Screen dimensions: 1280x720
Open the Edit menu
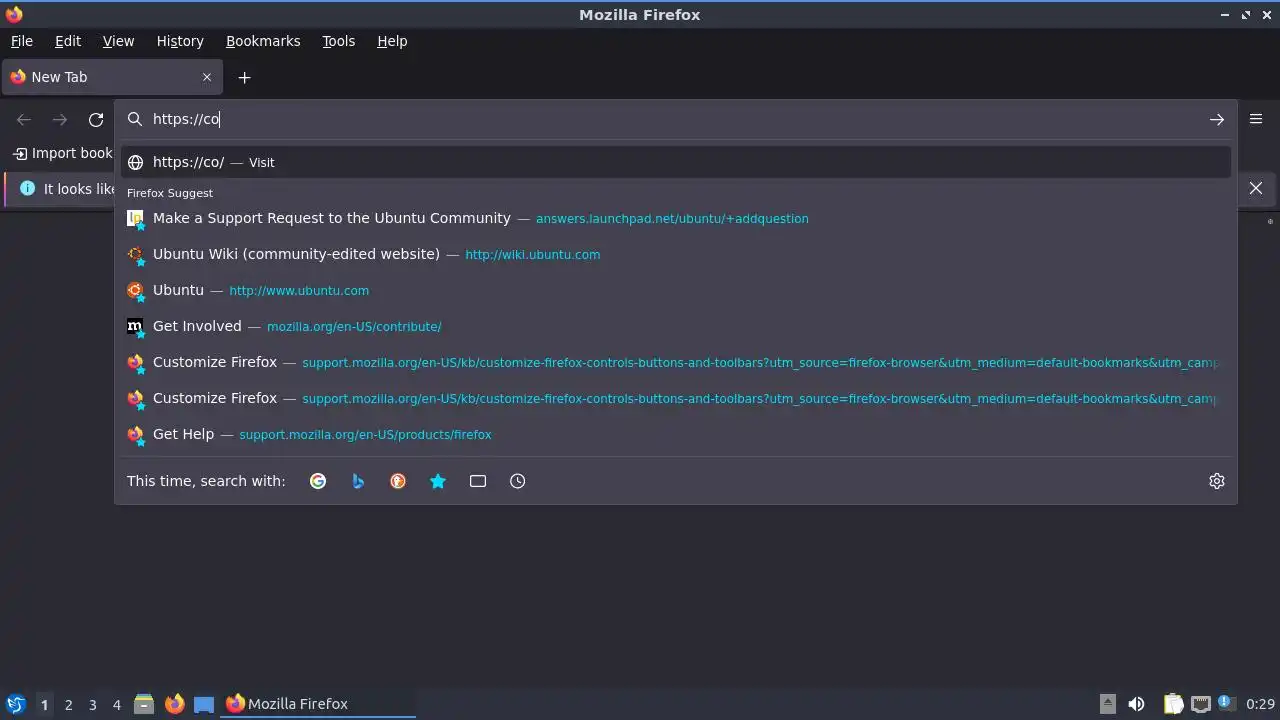click(x=68, y=41)
